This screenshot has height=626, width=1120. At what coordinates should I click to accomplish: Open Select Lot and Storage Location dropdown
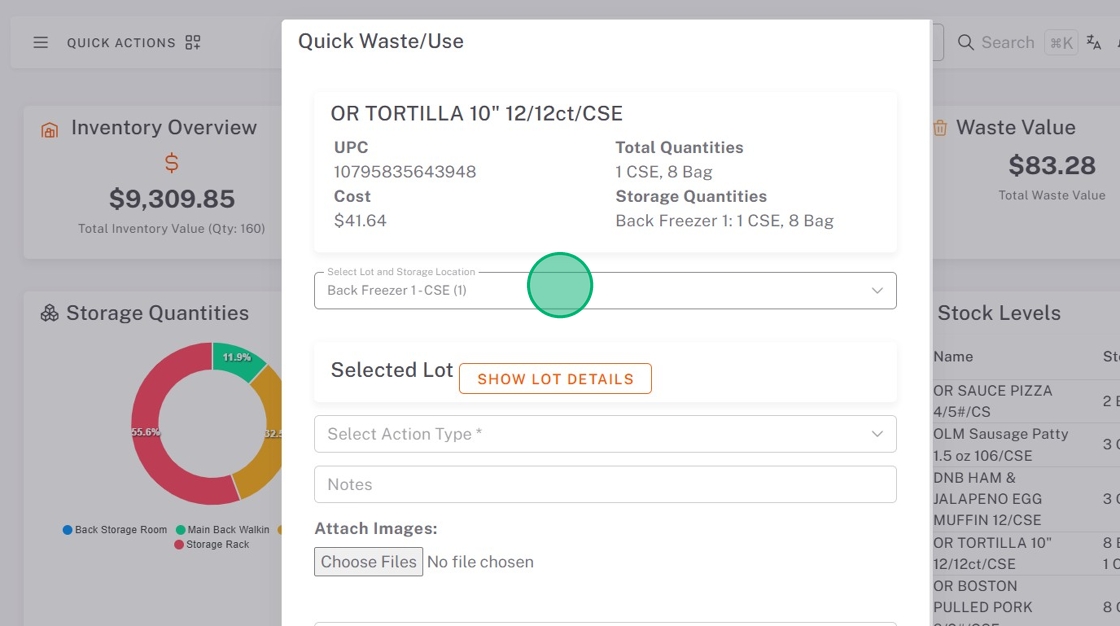click(x=605, y=291)
